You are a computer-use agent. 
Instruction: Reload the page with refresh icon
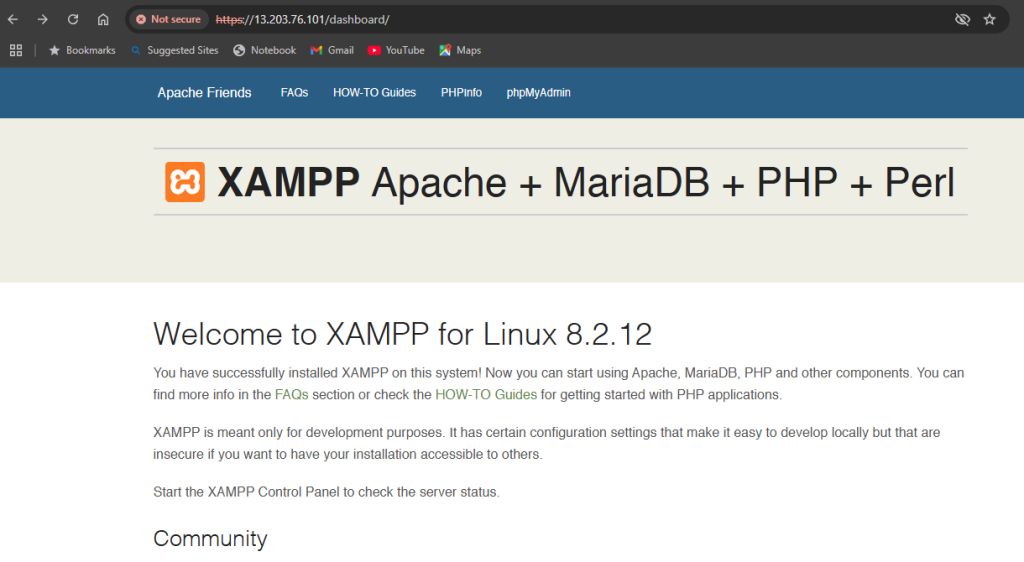(73, 19)
